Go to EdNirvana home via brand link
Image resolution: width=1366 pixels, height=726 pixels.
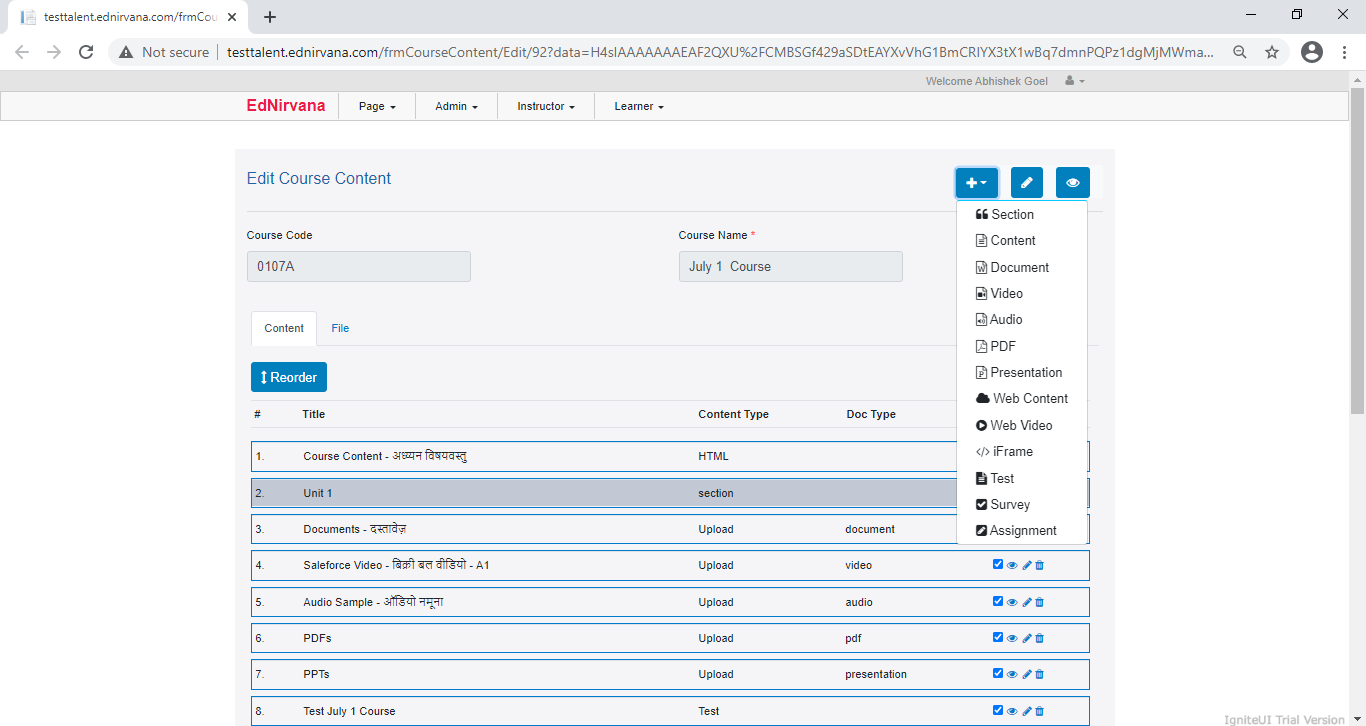285,106
